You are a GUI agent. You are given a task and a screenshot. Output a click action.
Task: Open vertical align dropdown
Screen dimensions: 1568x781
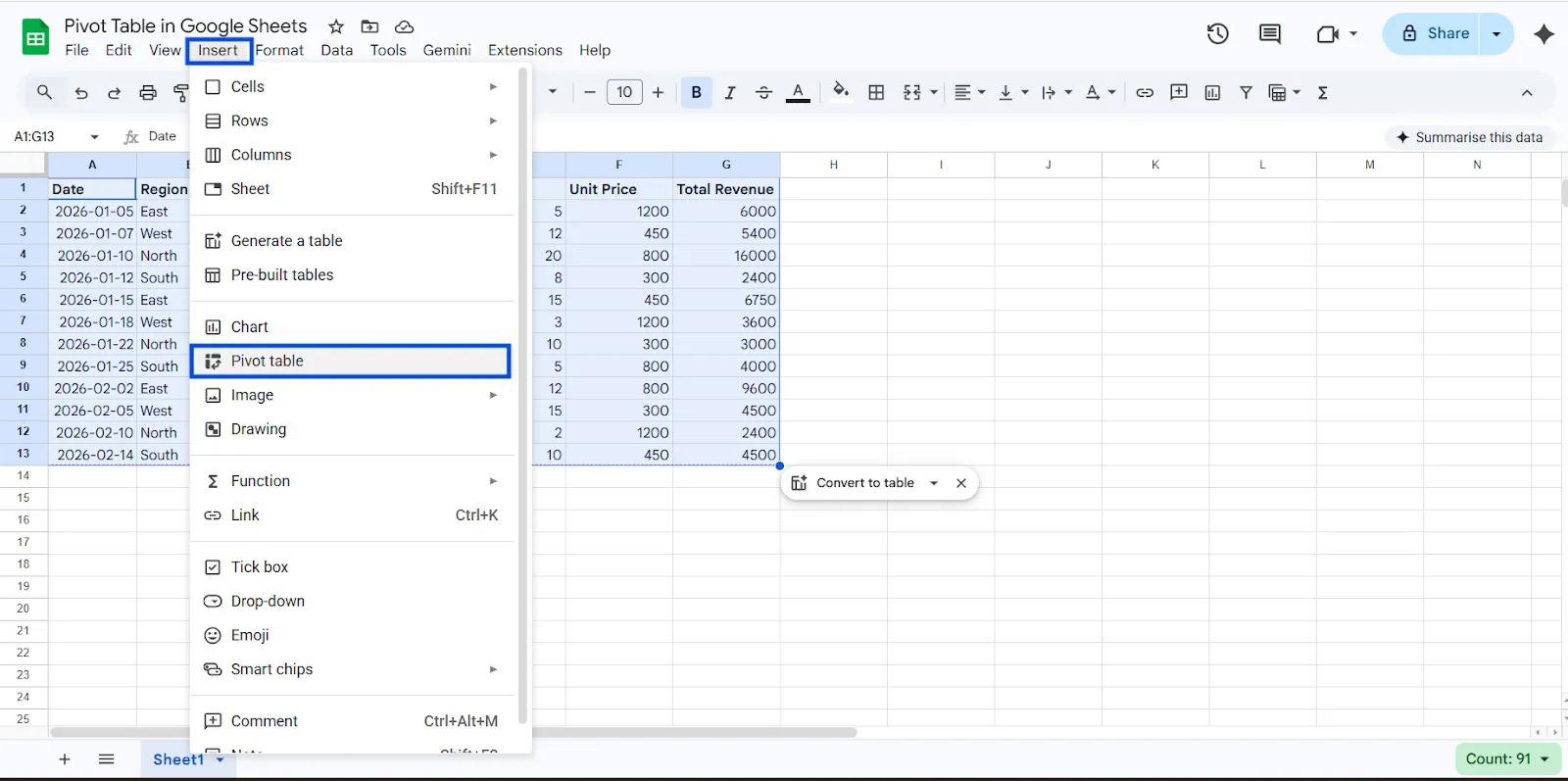(x=1013, y=92)
